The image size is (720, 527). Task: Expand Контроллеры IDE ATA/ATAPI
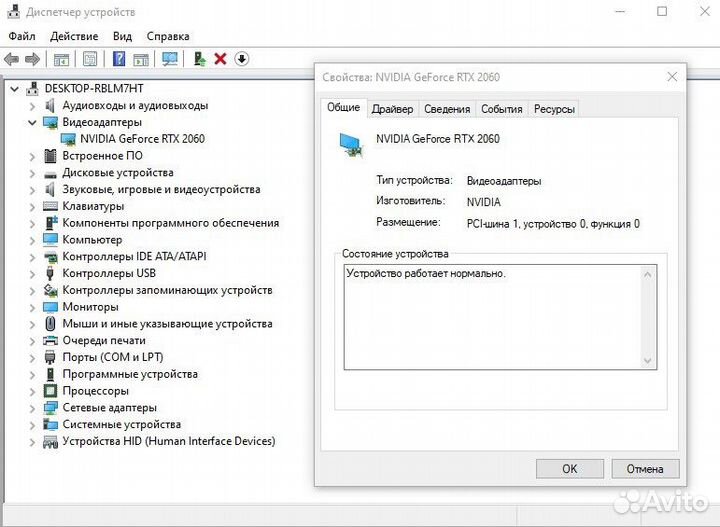click(32, 257)
